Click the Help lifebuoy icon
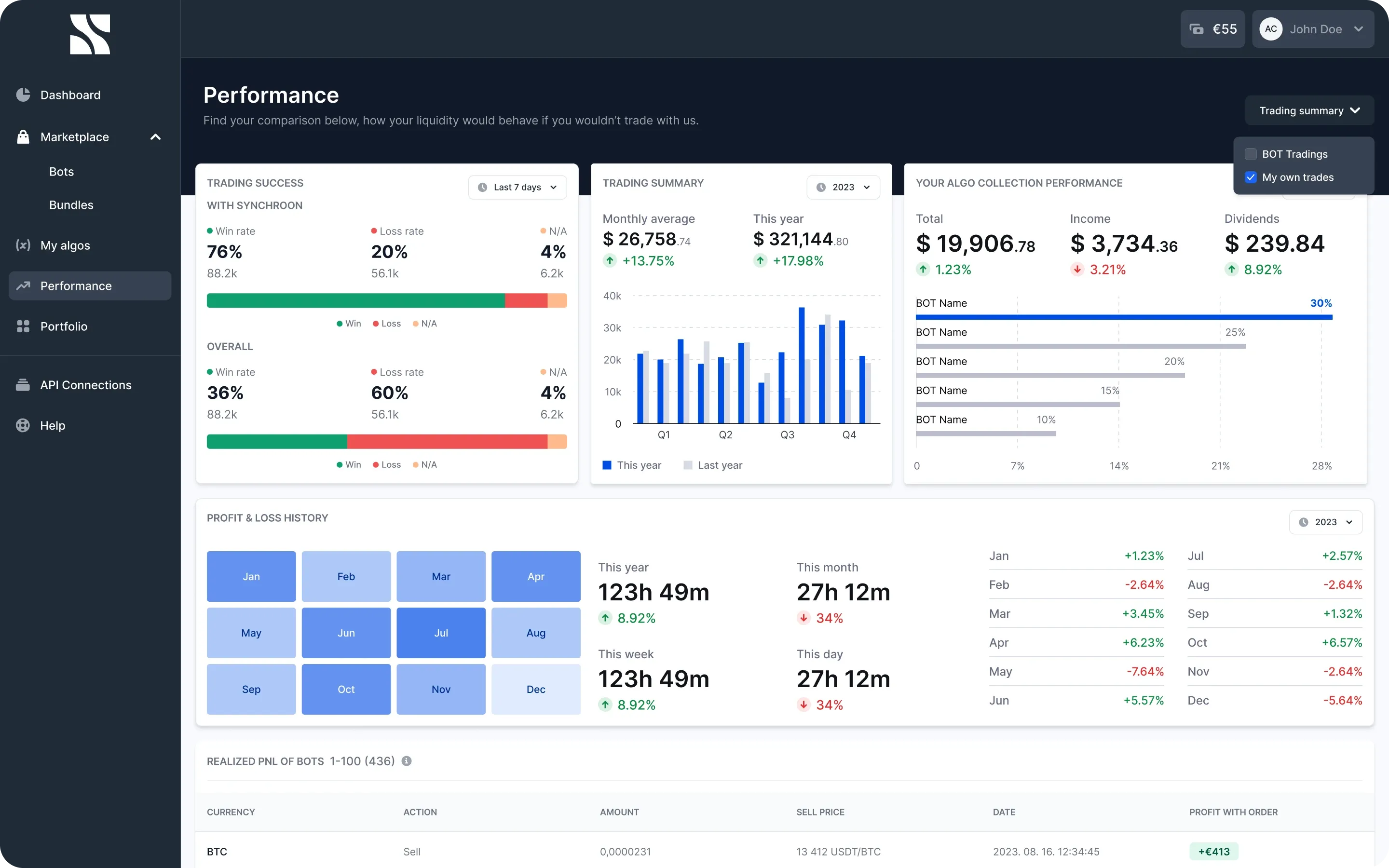The image size is (1389, 868). (x=23, y=425)
